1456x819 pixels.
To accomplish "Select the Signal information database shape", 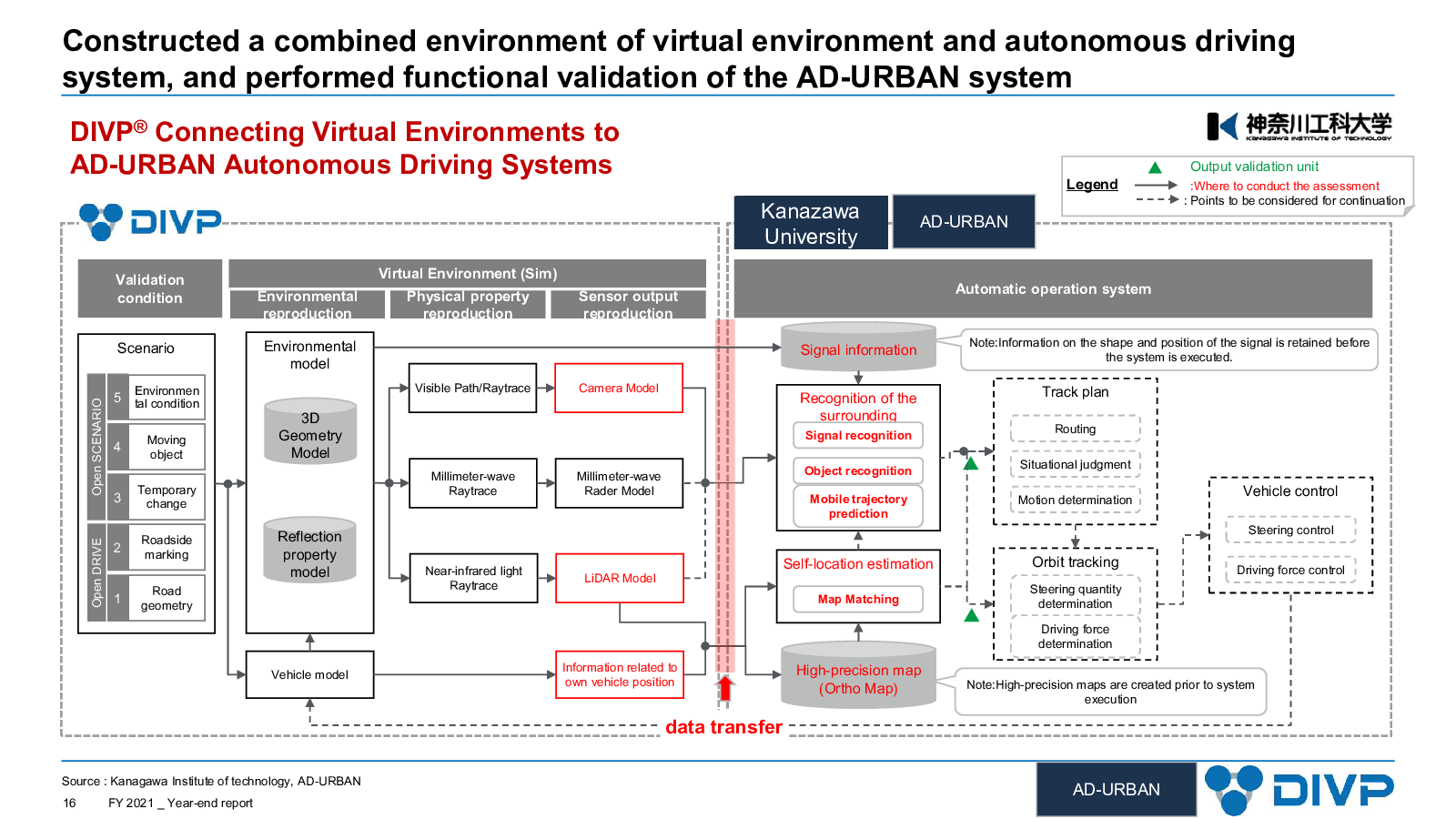I will (858, 346).
